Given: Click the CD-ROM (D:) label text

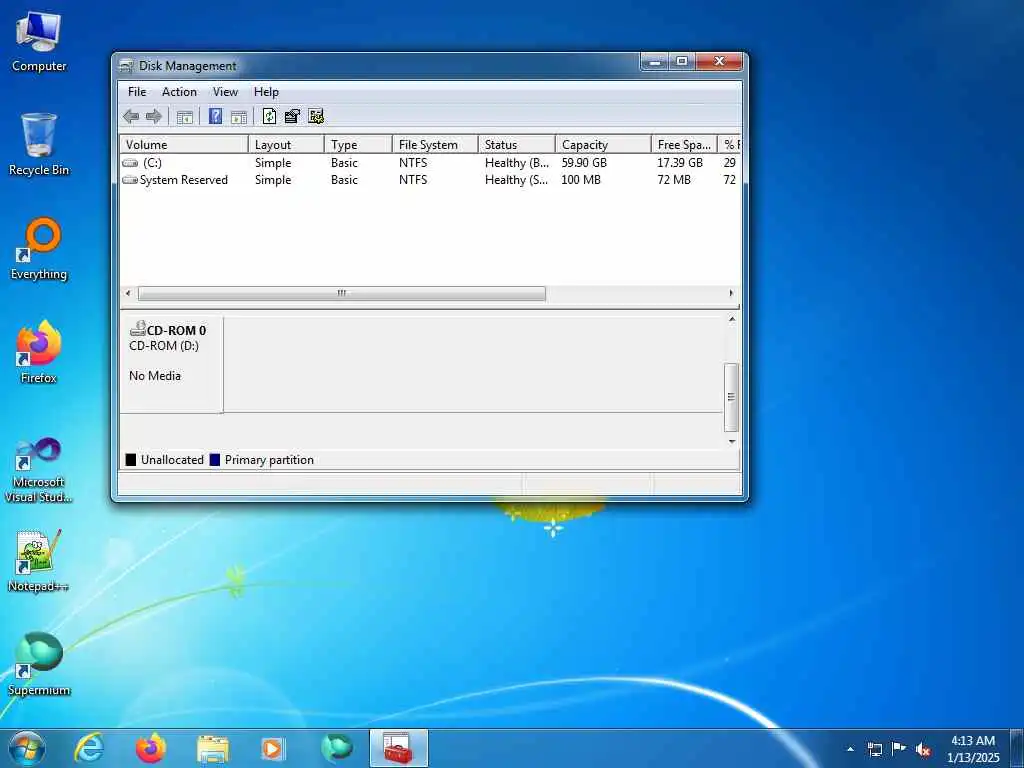Looking at the screenshot, I should (164, 345).
